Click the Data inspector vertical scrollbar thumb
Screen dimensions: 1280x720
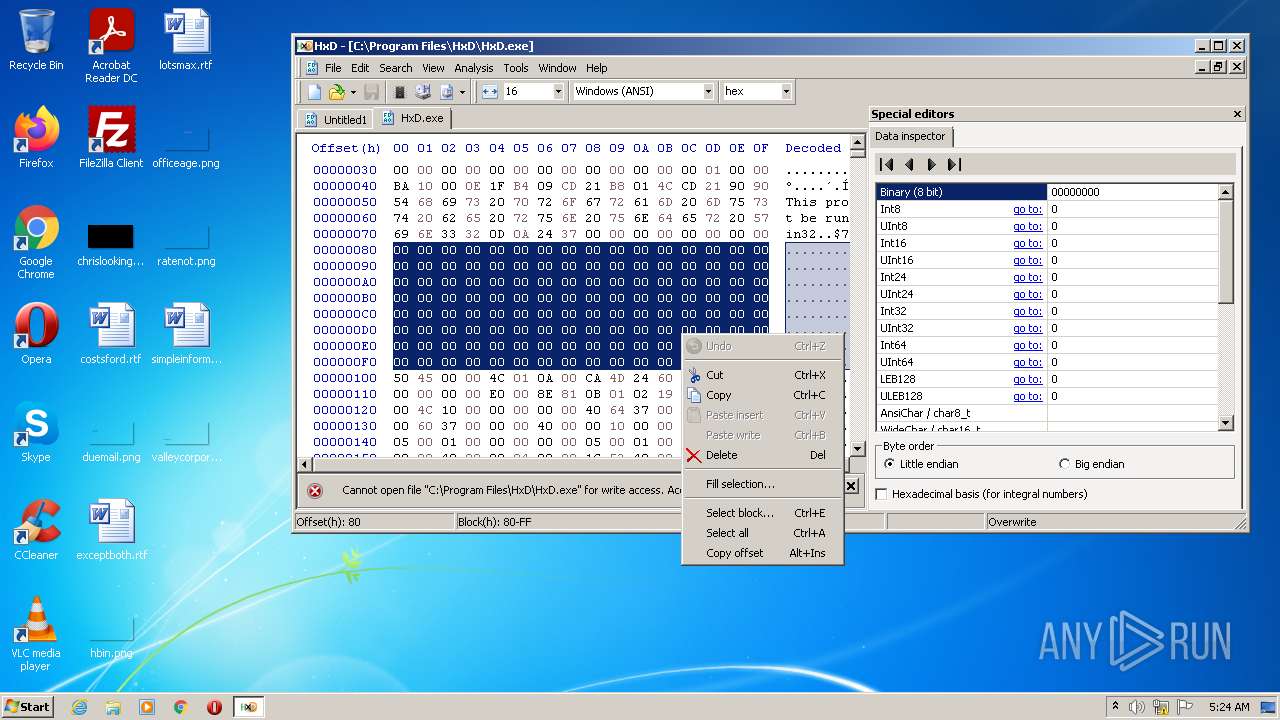1227,250
